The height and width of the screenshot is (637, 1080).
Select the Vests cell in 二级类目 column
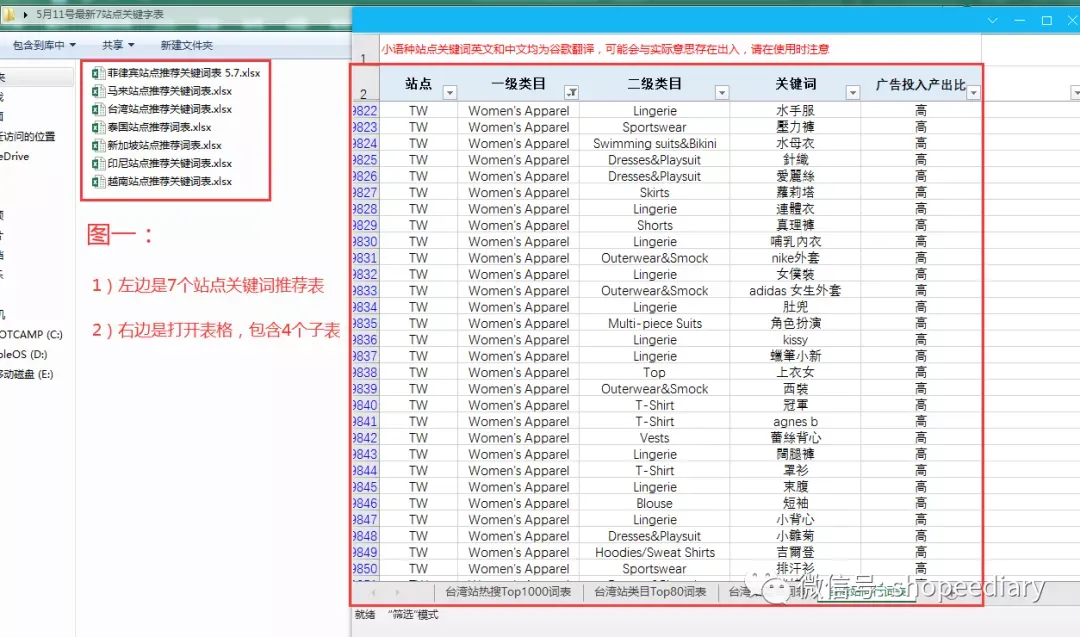coord(654,438)
